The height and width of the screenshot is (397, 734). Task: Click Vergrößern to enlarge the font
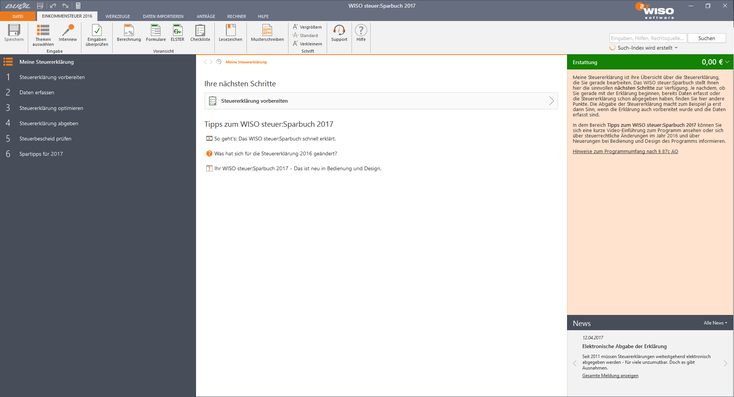click(307, 27)
